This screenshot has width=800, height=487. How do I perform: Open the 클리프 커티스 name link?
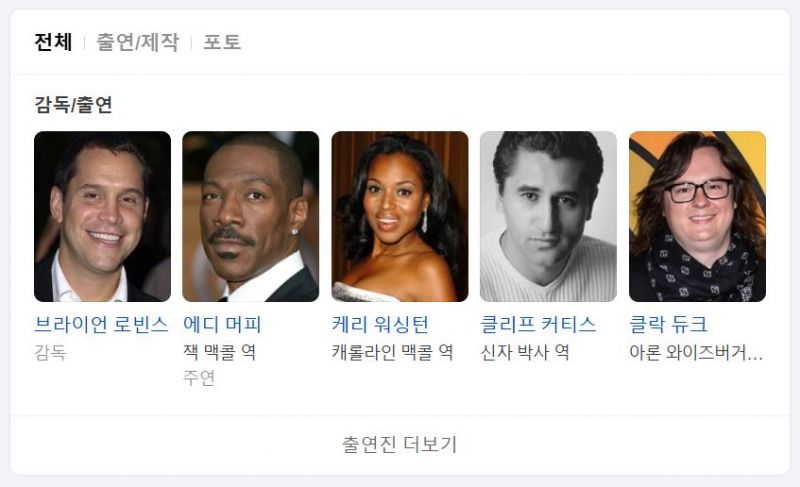pos(538,324)
